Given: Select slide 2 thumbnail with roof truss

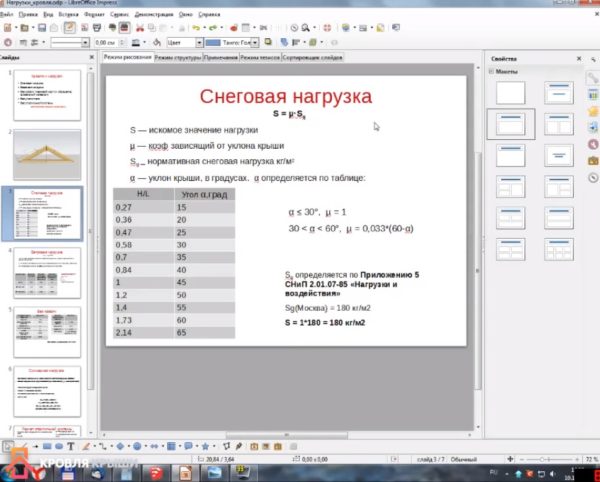Looking at the screenshot, I should (47, 155).
